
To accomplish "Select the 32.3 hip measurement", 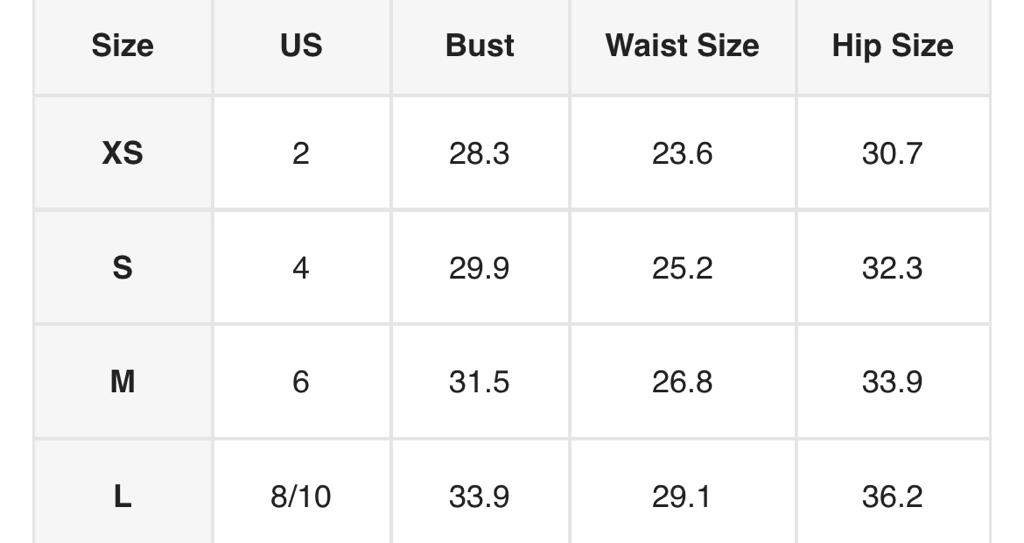I will click(892, 268).
